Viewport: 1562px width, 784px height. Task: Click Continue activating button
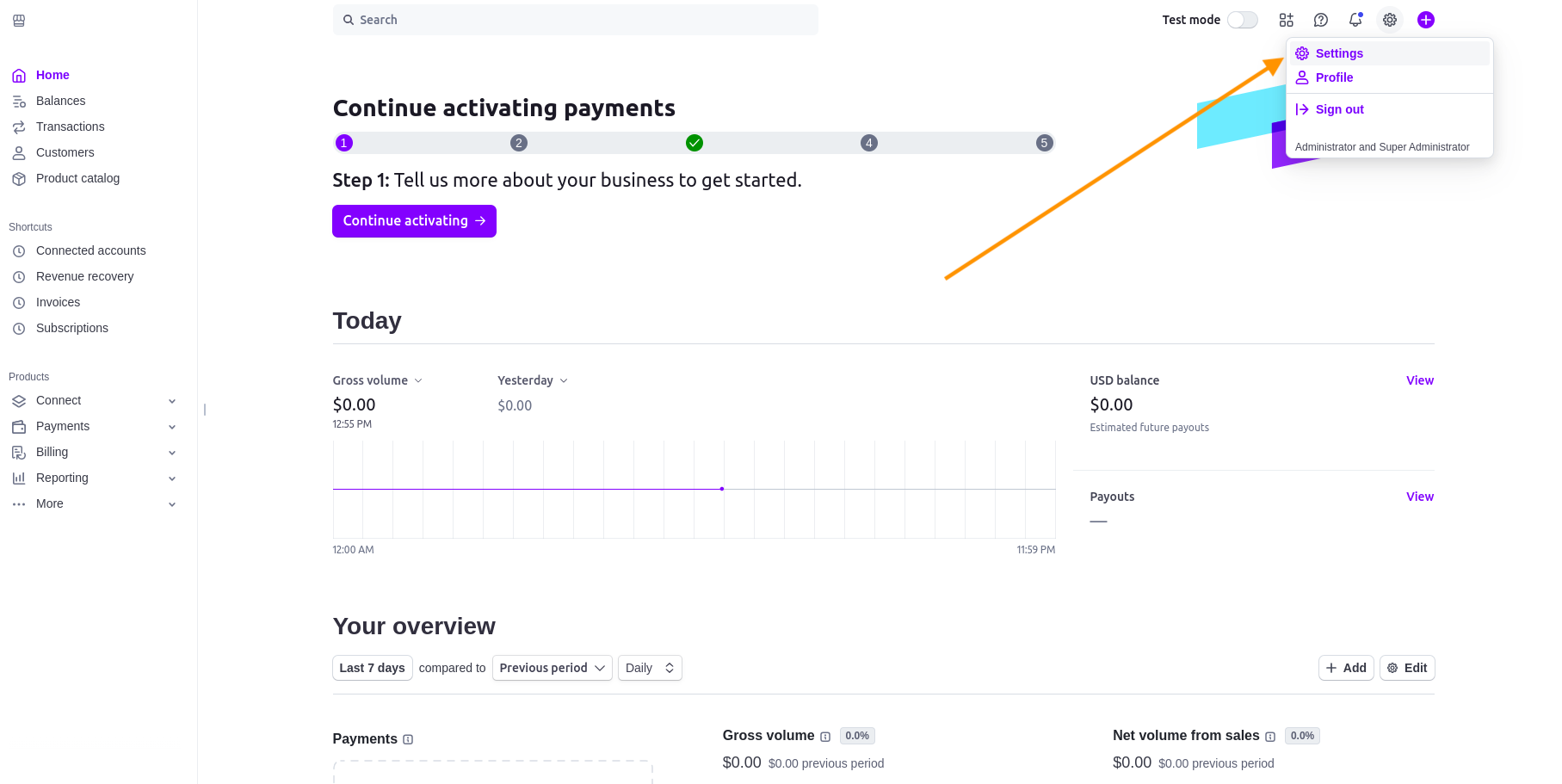(x=414, y=221)
